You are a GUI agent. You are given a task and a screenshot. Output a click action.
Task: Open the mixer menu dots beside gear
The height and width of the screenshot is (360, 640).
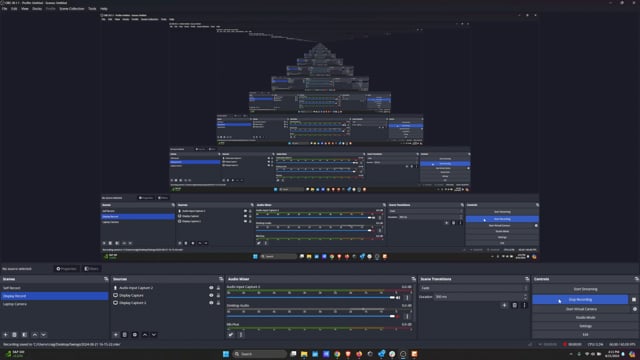click(241, 335)
